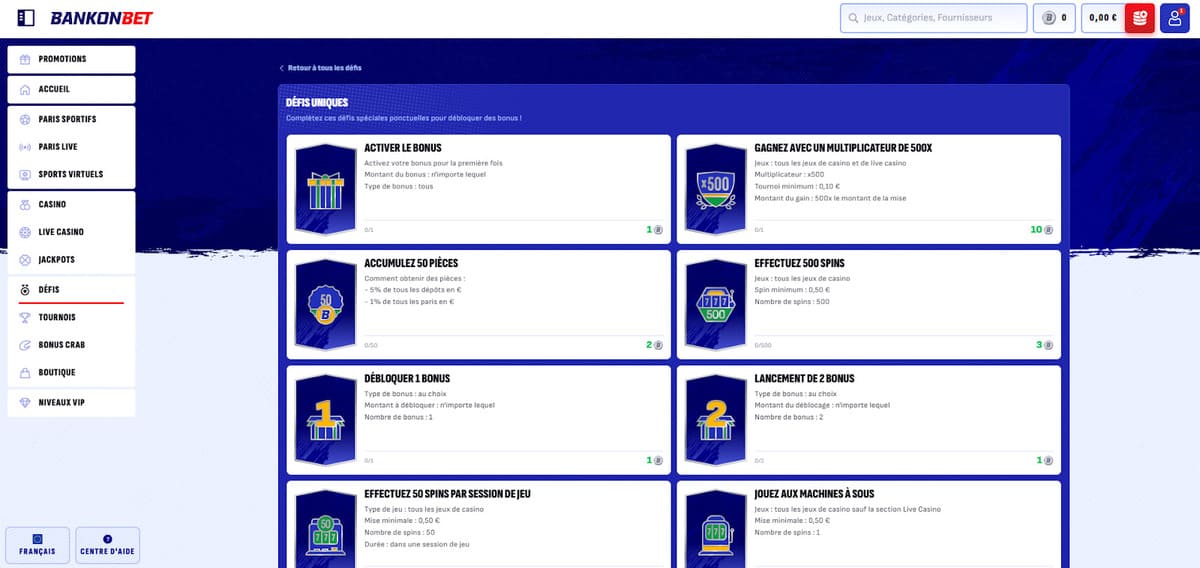Screen dimensions: 1200x568
Task: Click the Activer le bonus gift badge
Action: click(x=325, y=189)
